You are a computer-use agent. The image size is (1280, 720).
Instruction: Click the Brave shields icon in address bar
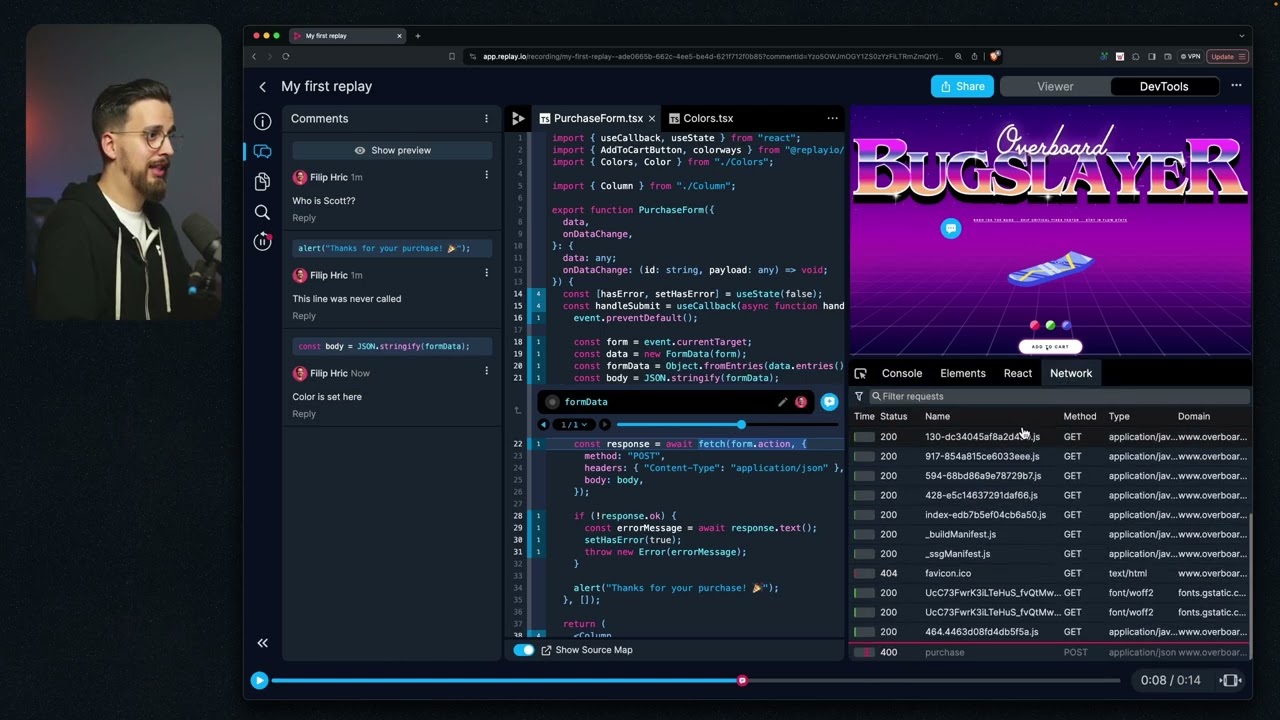(994, 57)
